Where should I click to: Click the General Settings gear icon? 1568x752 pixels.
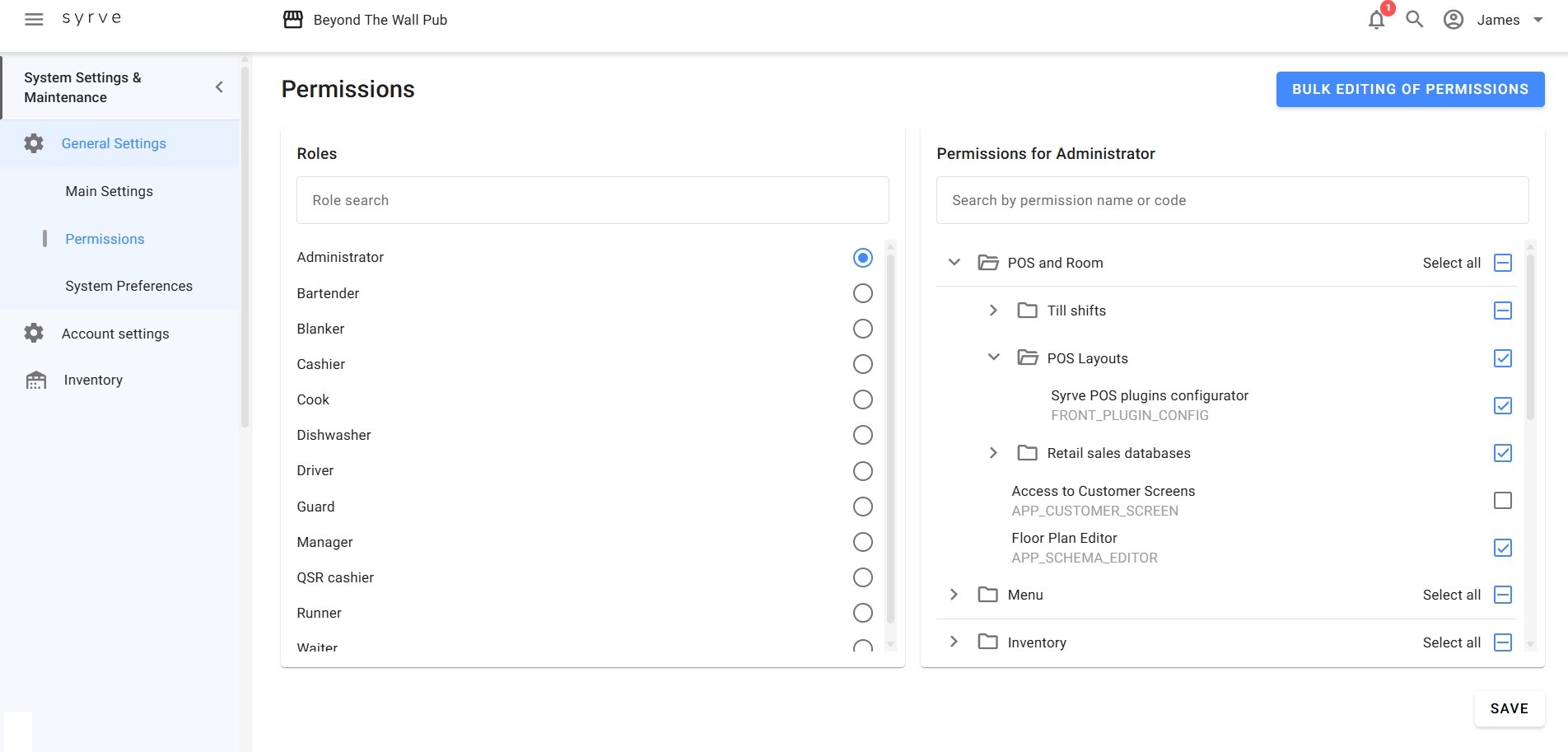click(x=34, y=143)
